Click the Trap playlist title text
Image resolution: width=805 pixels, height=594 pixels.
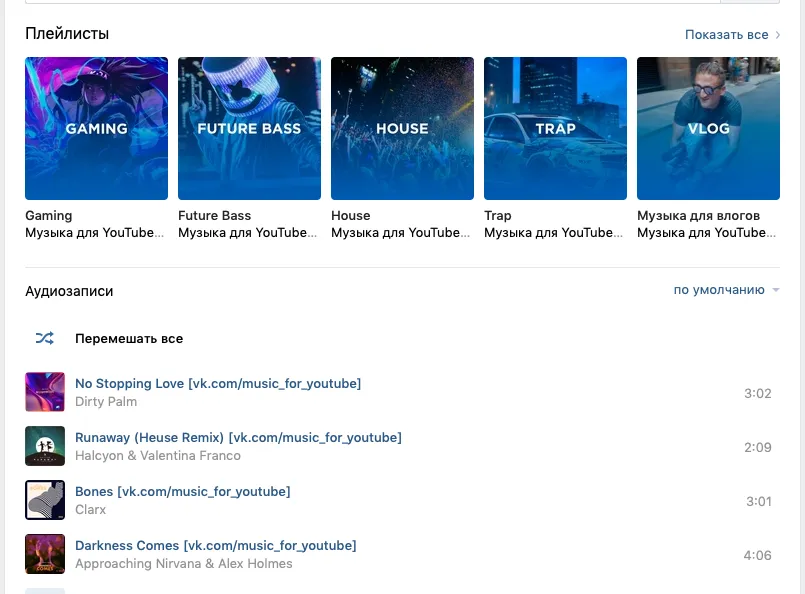[x=497, y=216]
